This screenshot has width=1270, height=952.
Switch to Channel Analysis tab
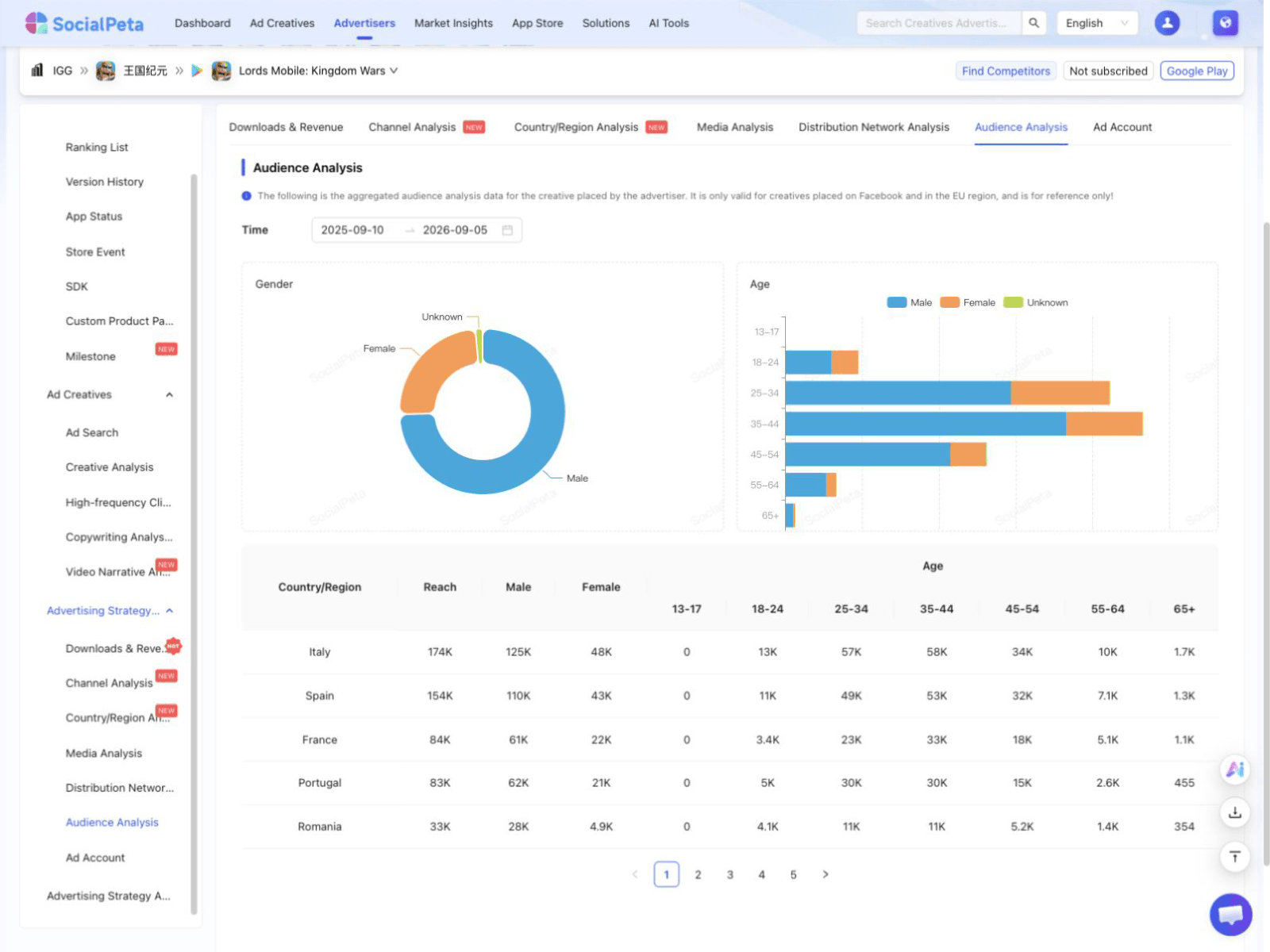coord(412,127)
